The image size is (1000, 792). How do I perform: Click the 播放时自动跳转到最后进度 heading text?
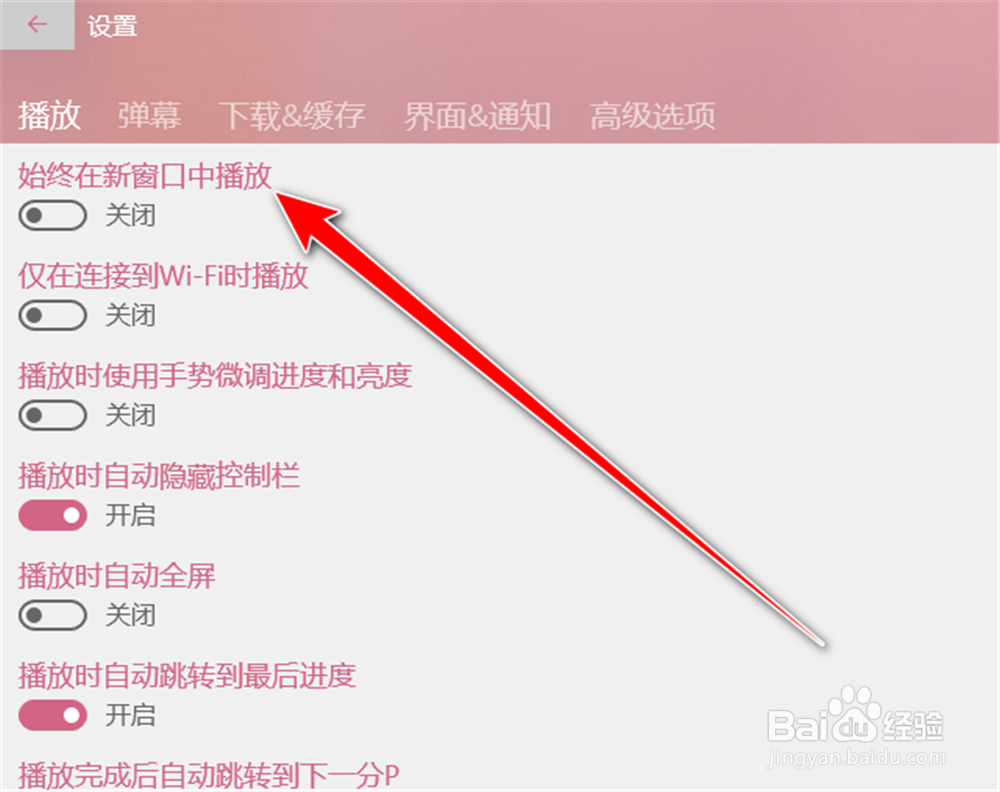pos(187,676)
